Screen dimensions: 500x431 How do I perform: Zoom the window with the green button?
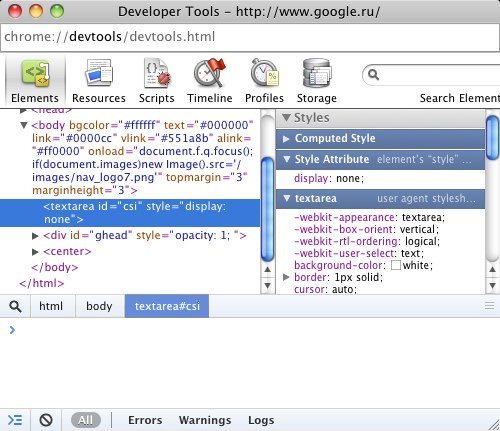click(57, 11)
